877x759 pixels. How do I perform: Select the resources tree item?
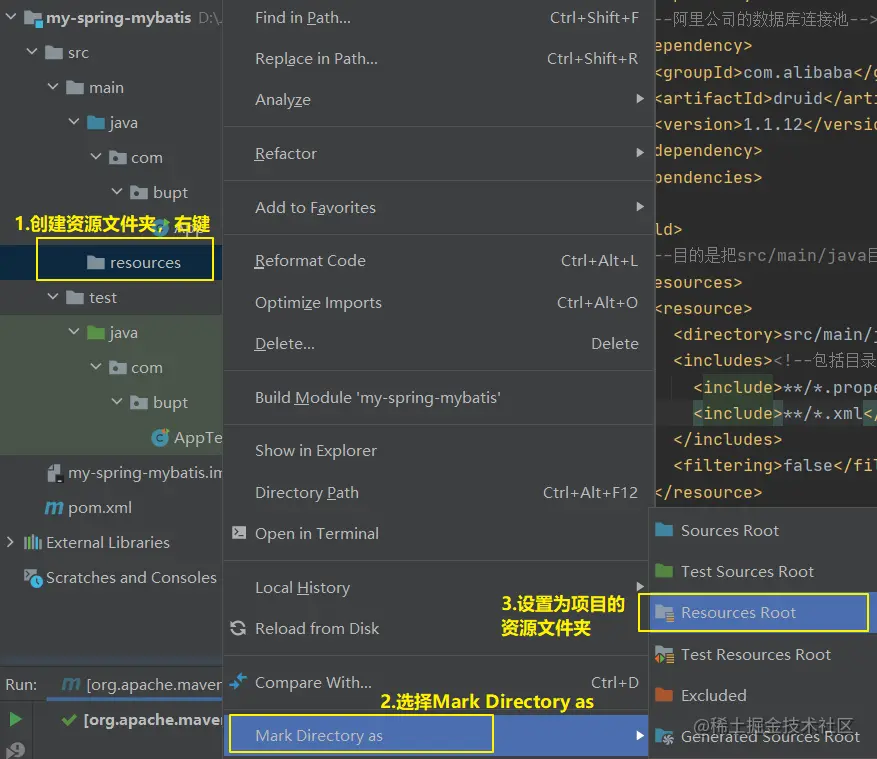(111, 262)
